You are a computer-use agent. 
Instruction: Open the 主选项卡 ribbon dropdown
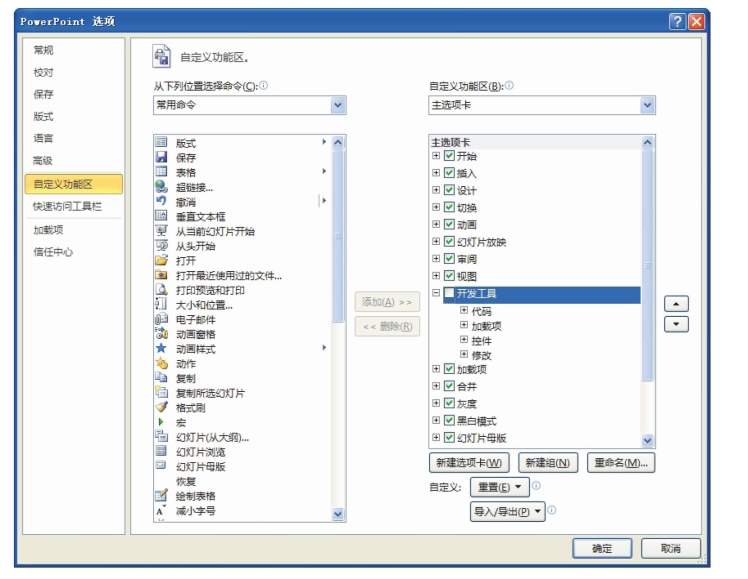coord(647,105)
